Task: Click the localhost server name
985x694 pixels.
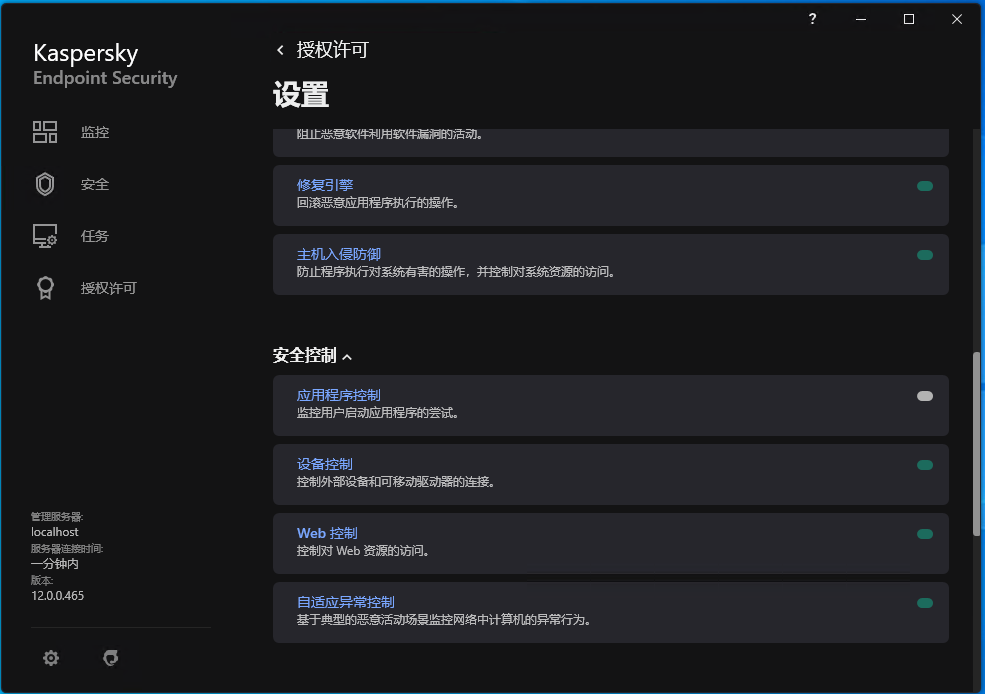Action: (55, 532)
